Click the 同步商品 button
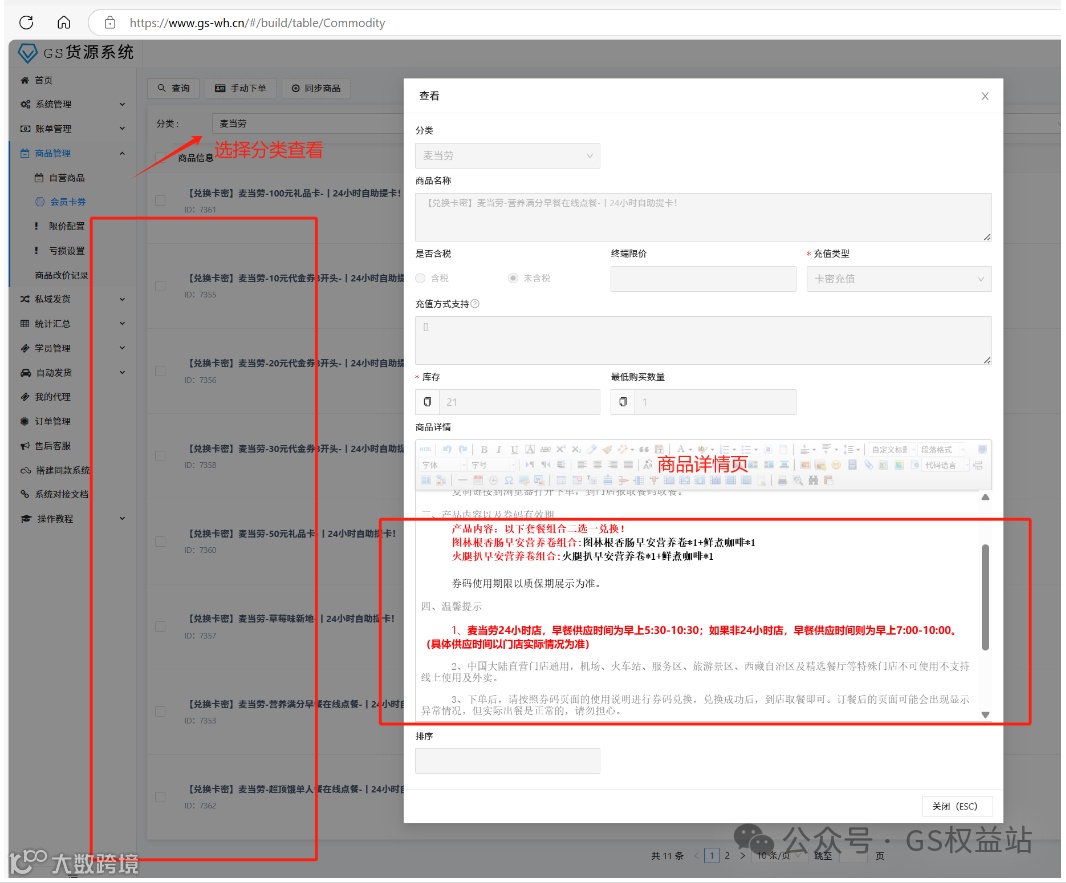 (316, 88)
